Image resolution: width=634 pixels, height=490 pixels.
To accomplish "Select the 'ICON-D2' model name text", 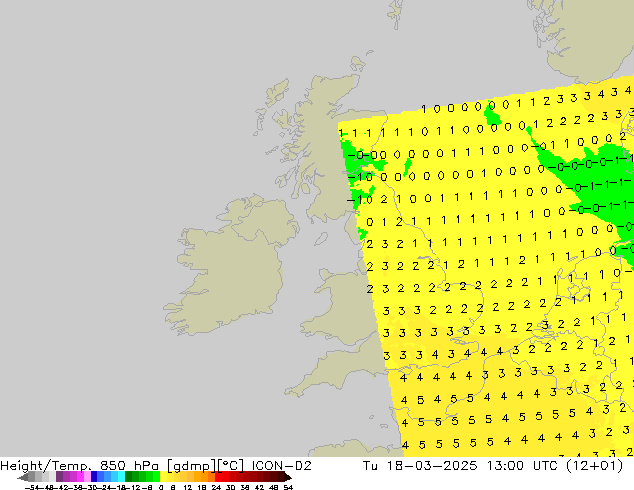I will [x=281, y=466].
